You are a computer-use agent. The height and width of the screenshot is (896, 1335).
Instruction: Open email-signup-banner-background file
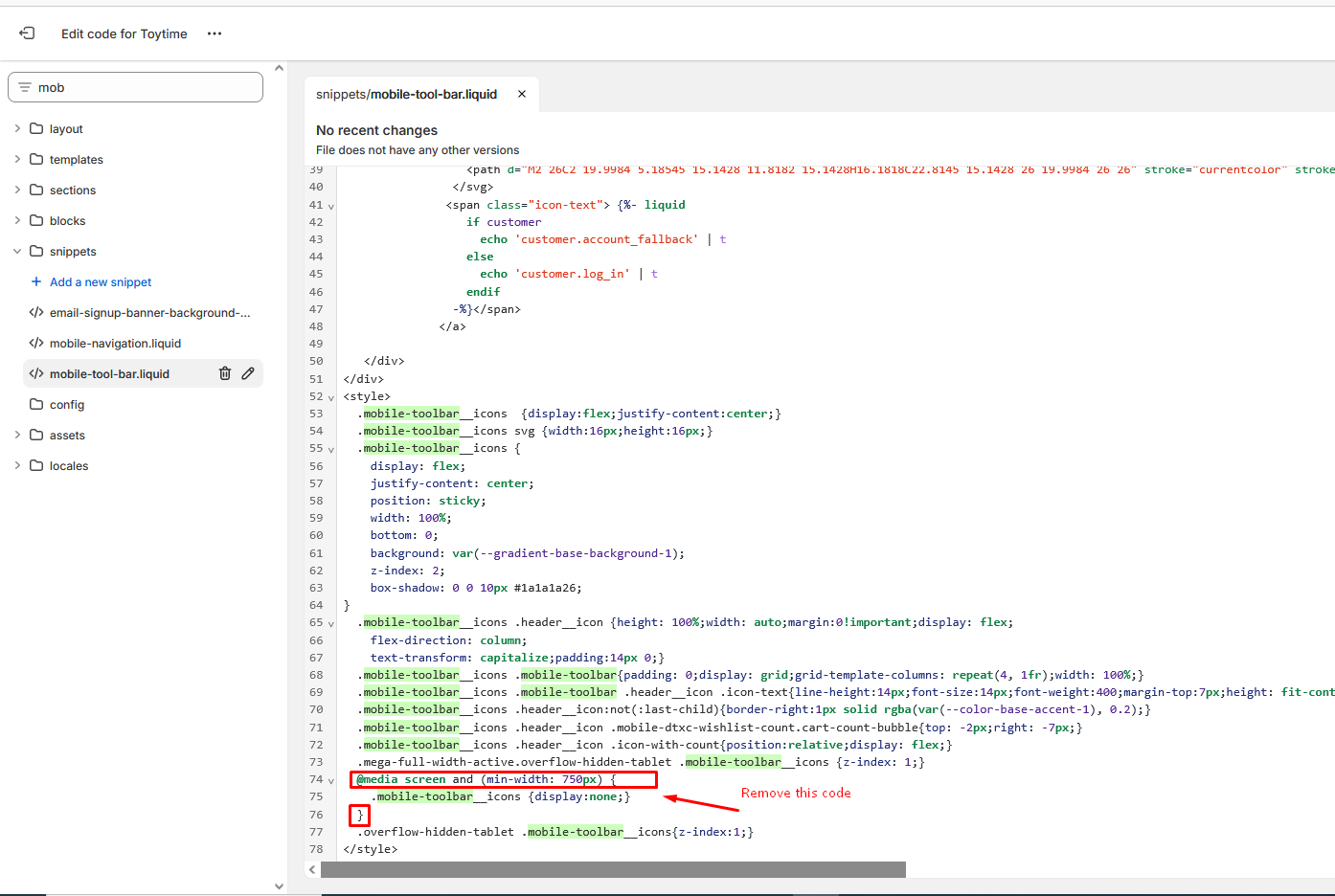(150, 312)
